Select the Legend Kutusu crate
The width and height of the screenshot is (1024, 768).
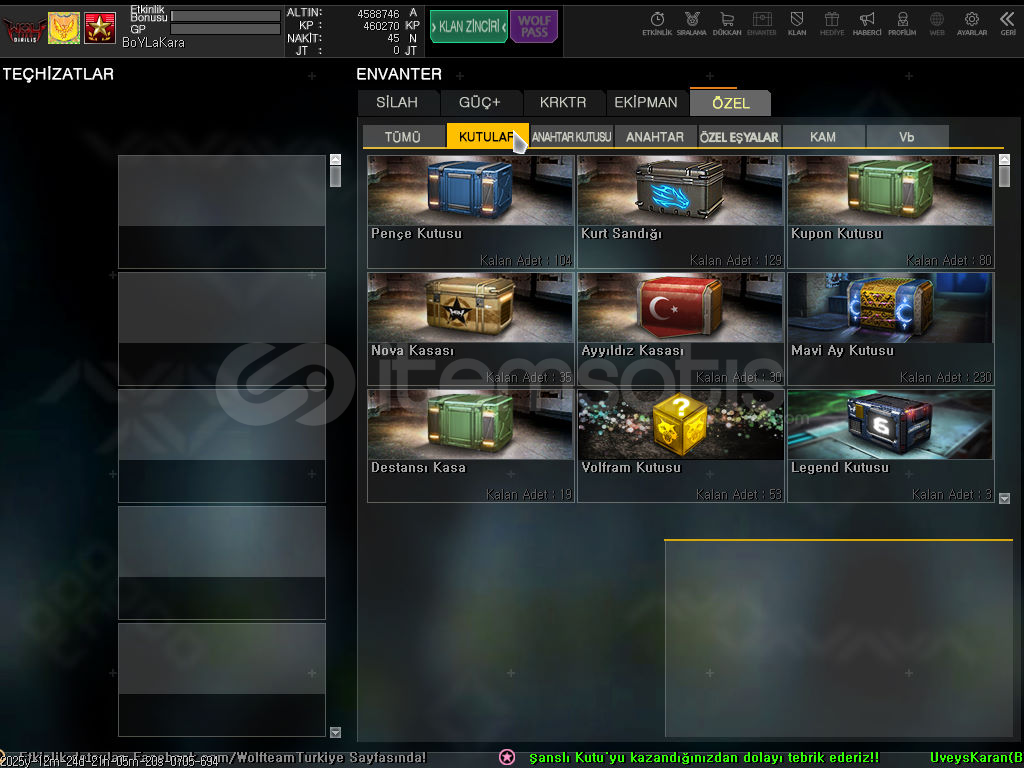891,445
